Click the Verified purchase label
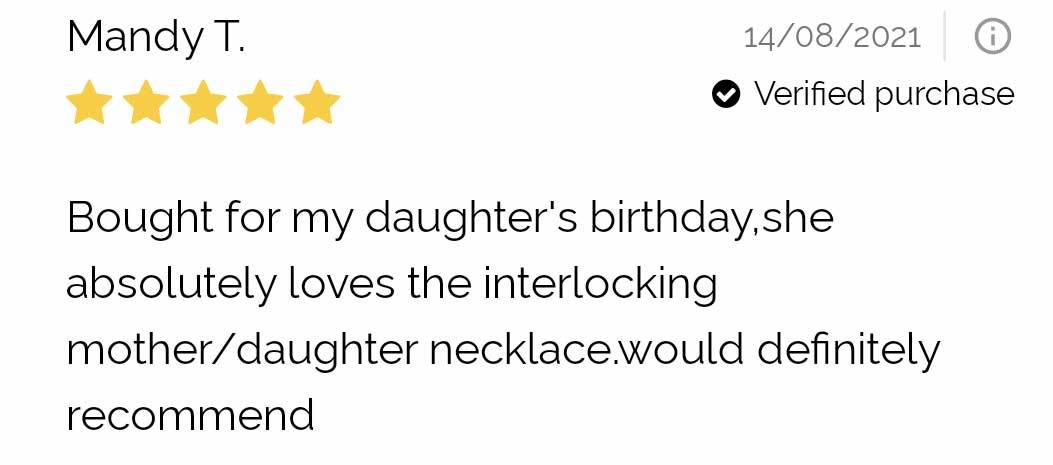The width and height of the screenshot is (1053, 465). (x=884, y=95)
